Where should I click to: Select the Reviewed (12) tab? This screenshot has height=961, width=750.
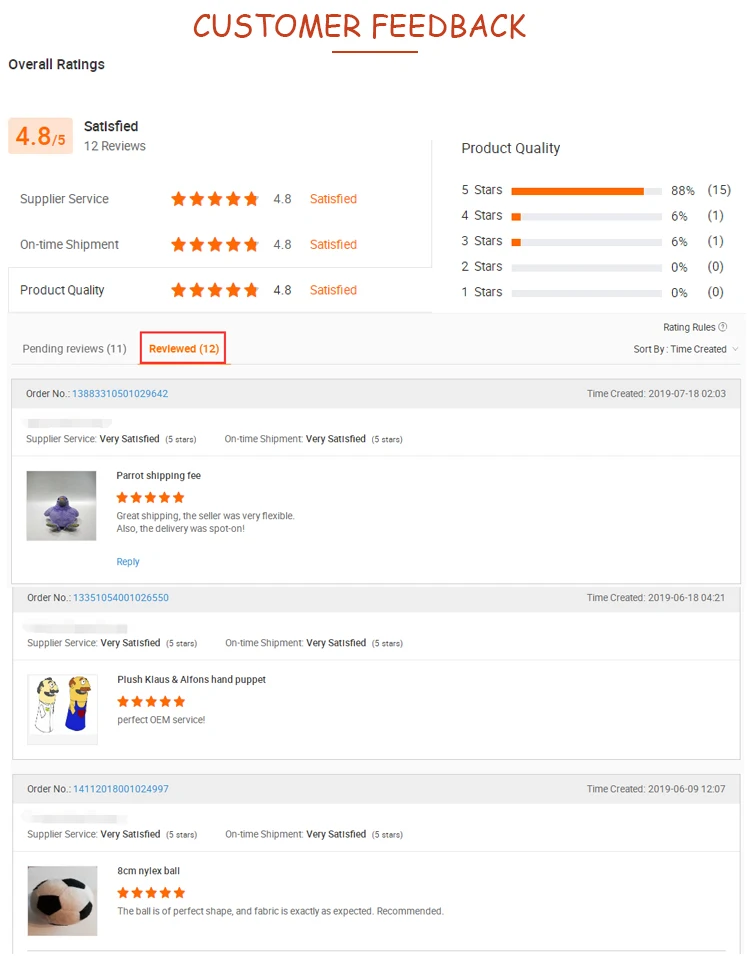[x=183, y=349]
